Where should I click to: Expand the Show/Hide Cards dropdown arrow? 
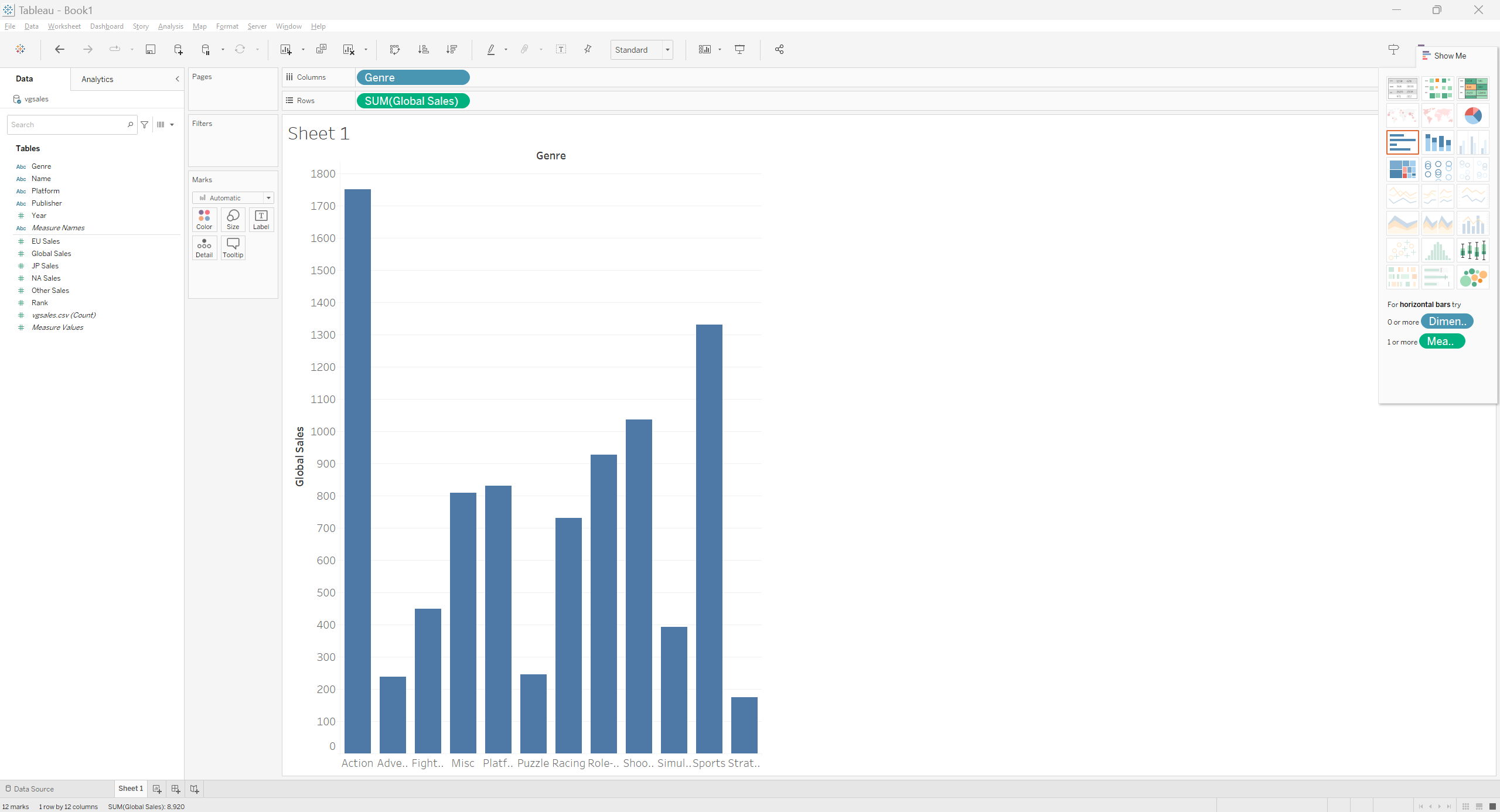point(720,50)
